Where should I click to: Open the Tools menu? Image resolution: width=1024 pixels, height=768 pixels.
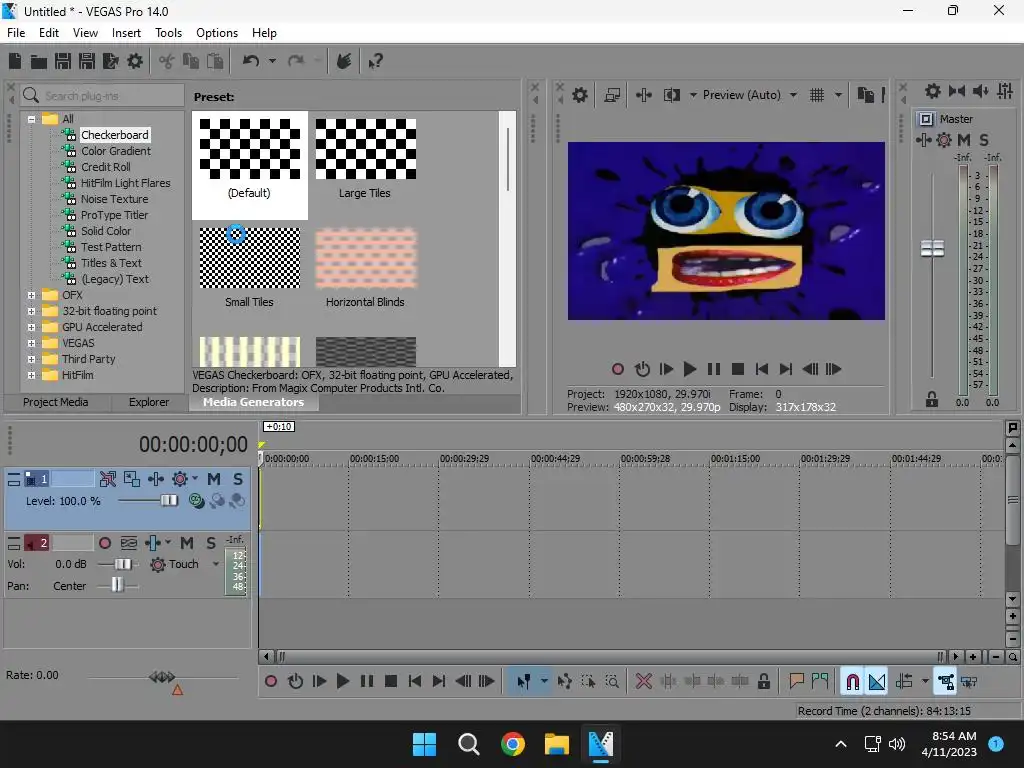click(x=168, y=33)
